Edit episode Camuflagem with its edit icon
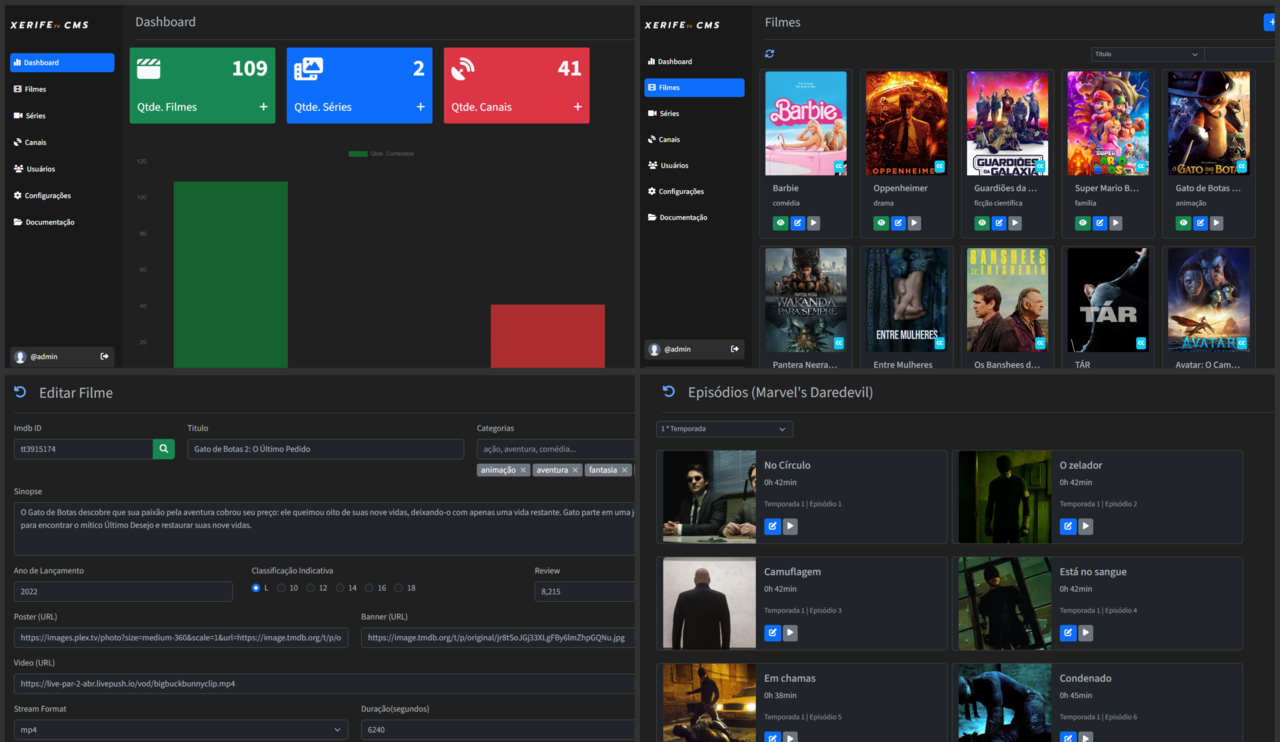 [x=771, y=632]
